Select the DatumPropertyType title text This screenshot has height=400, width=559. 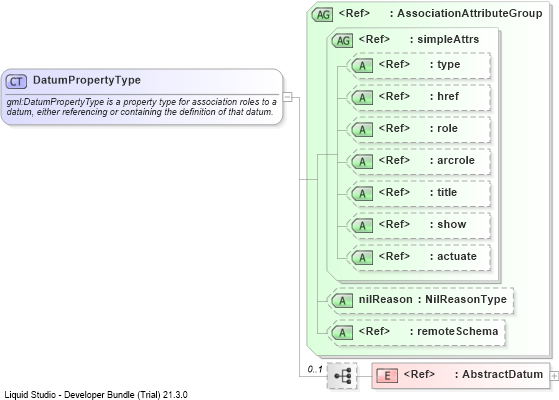click(87, 80)
